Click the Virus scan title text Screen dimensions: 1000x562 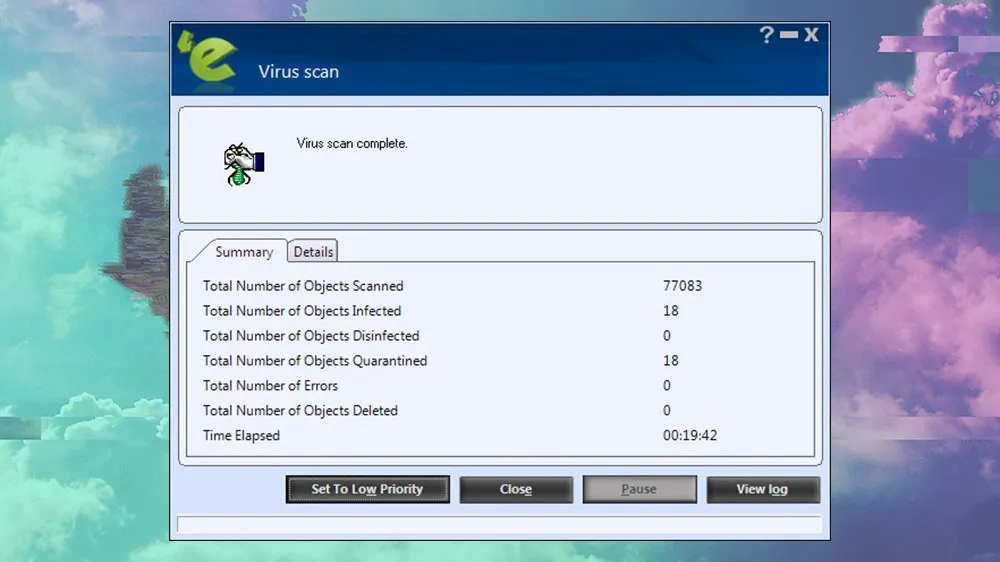(x=298, y=72)
